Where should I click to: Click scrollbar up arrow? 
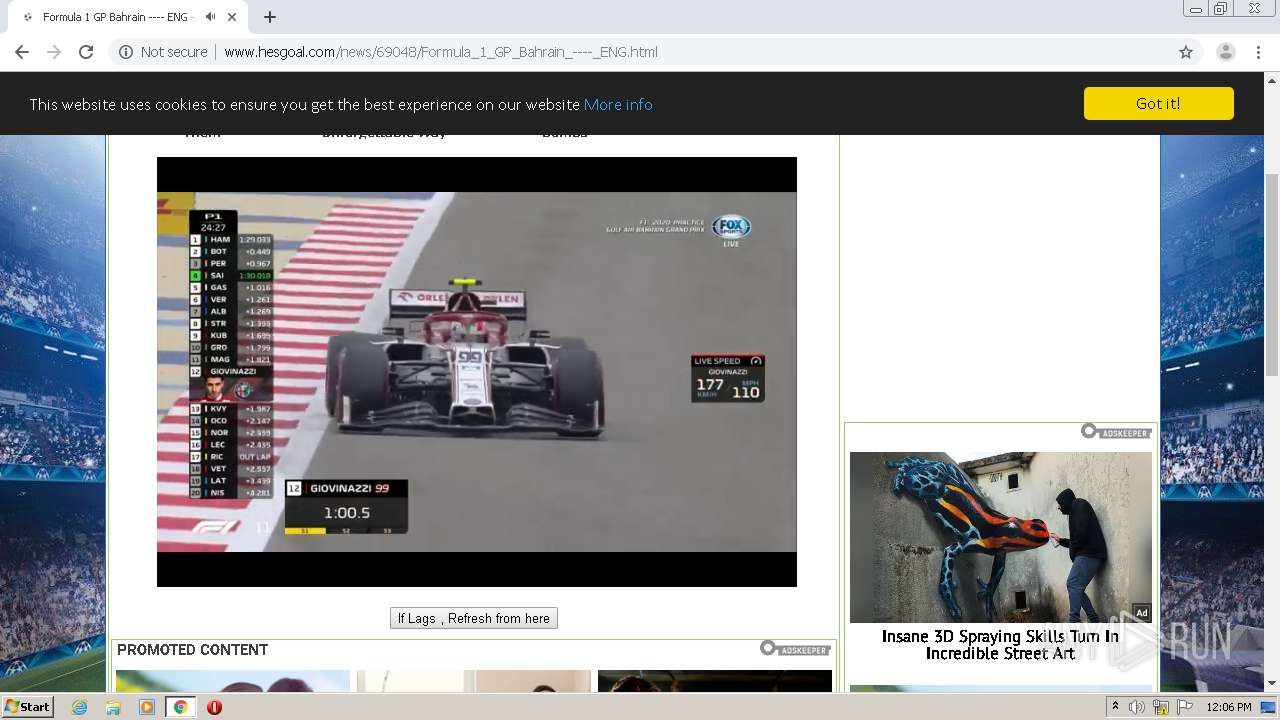[1272, 80]
